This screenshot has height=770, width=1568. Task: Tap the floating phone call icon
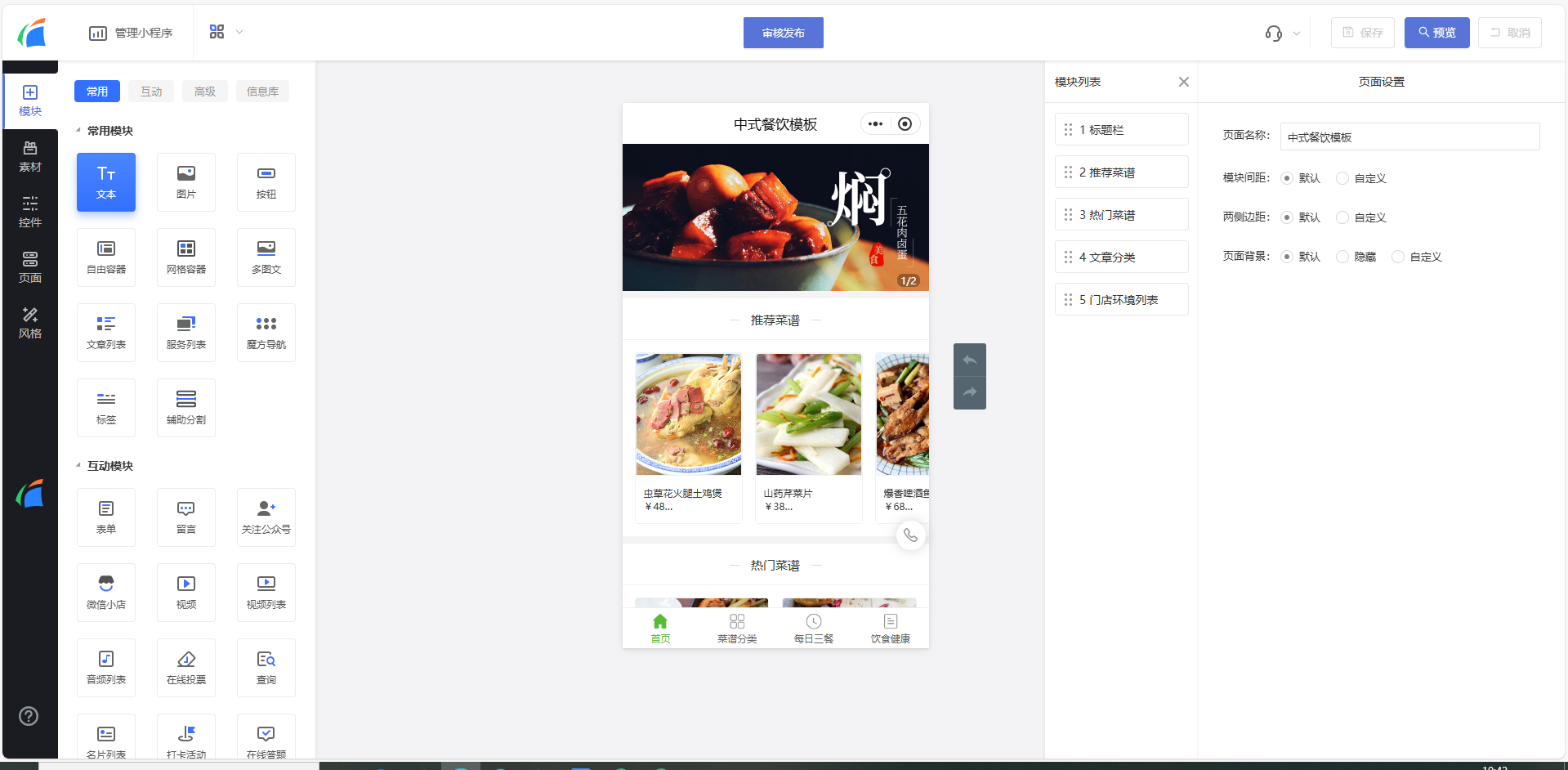910,535
